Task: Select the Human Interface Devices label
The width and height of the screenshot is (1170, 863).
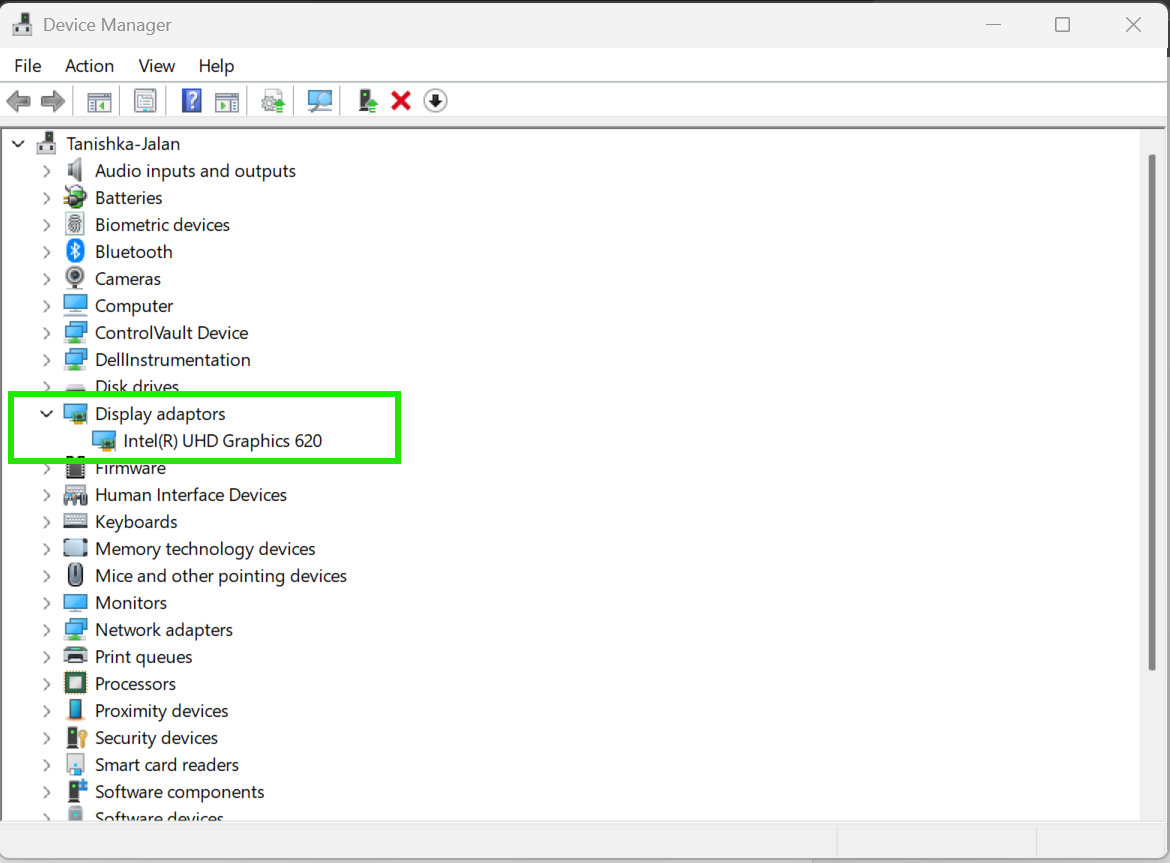Action: tap(191, 495)
